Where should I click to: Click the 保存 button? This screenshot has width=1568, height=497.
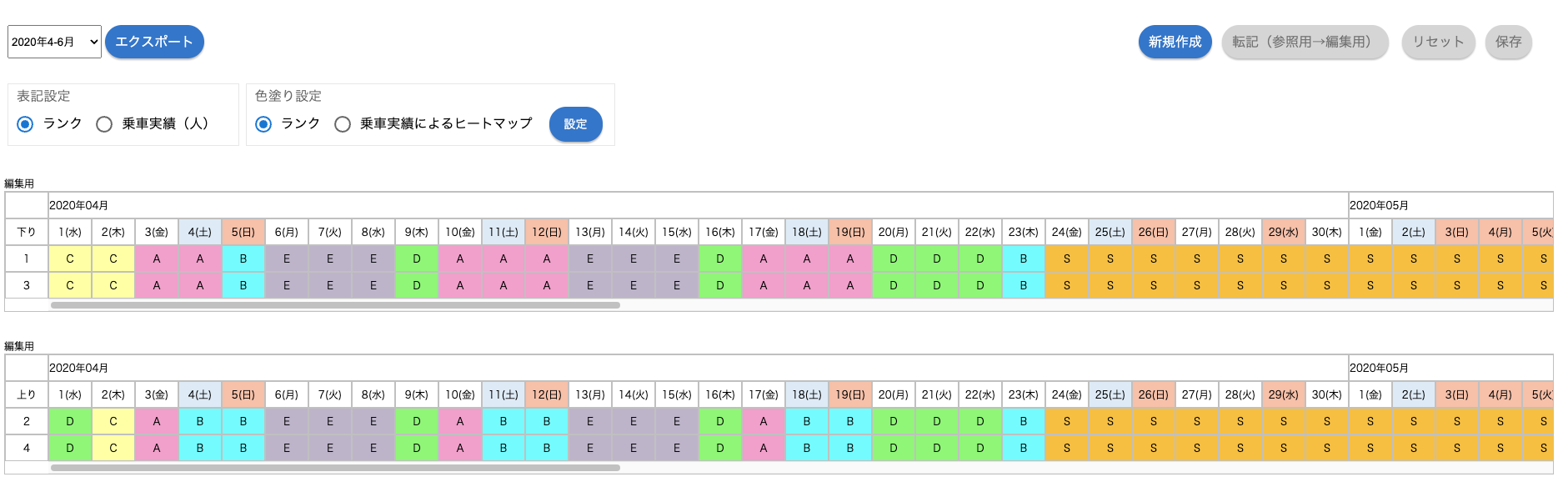(x=1508, y=42)
